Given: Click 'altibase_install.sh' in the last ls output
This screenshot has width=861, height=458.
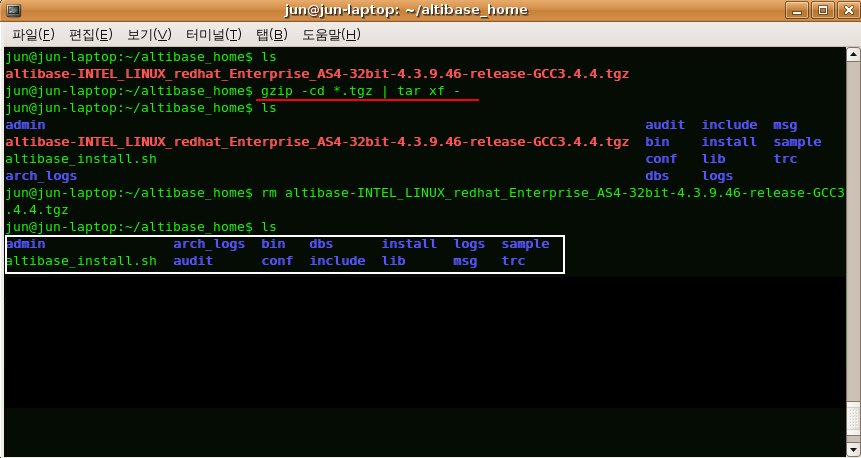Looking at the screenshot, I should (x=81, y=261).
